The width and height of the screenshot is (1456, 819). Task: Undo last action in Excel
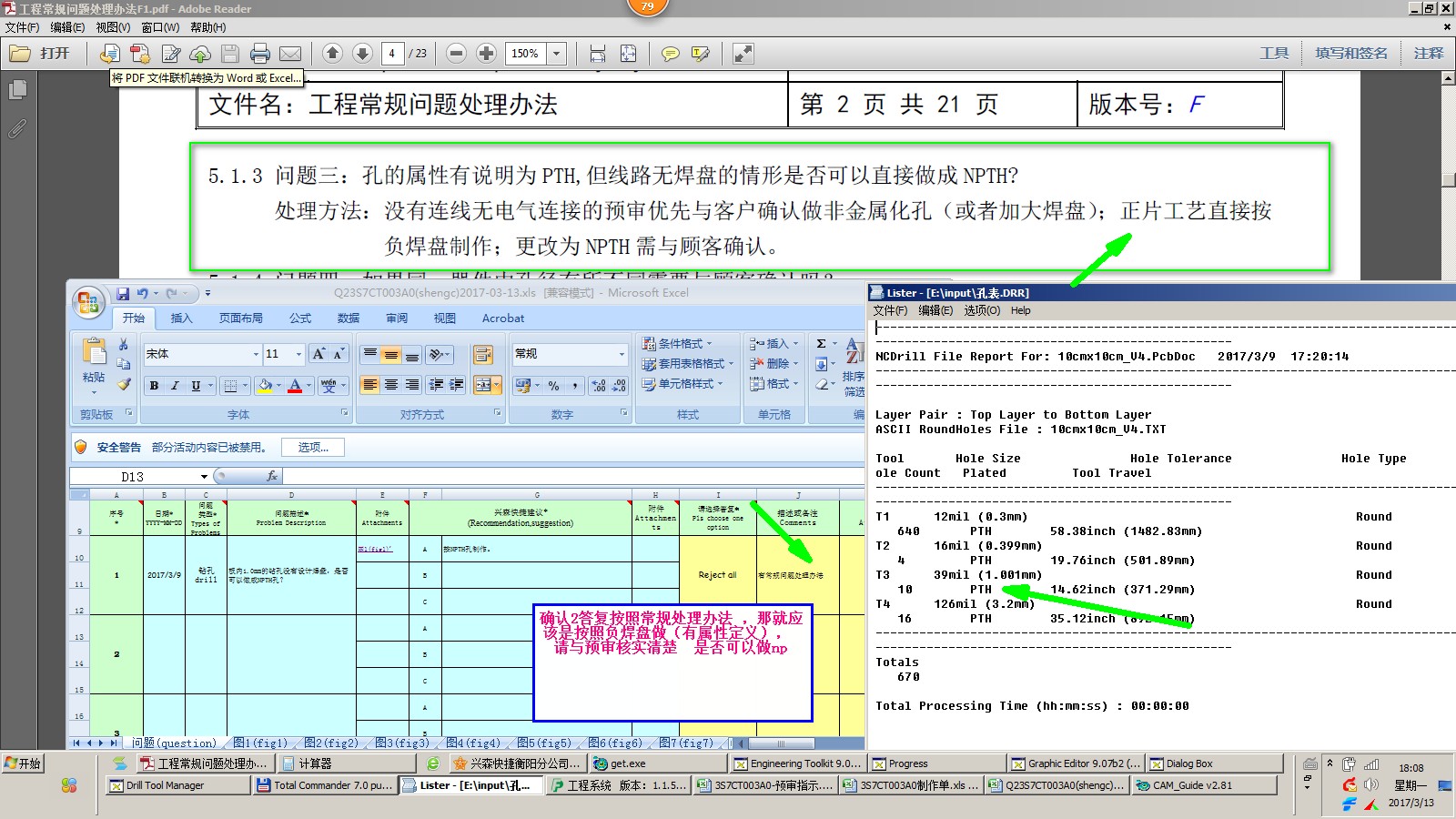(143, 293)
